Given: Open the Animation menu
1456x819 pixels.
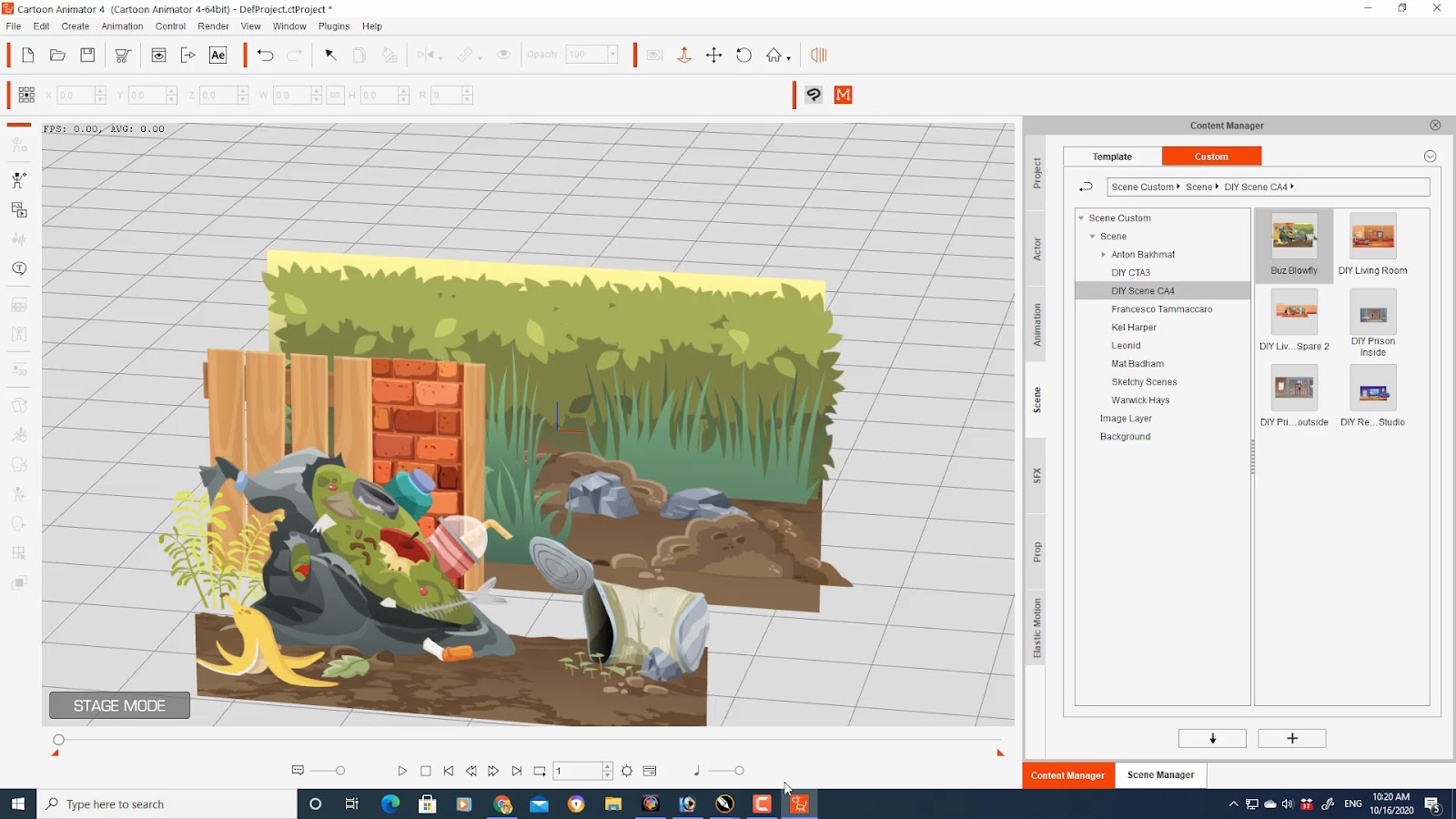Looking at the screenshot, I should click(122, 26).
